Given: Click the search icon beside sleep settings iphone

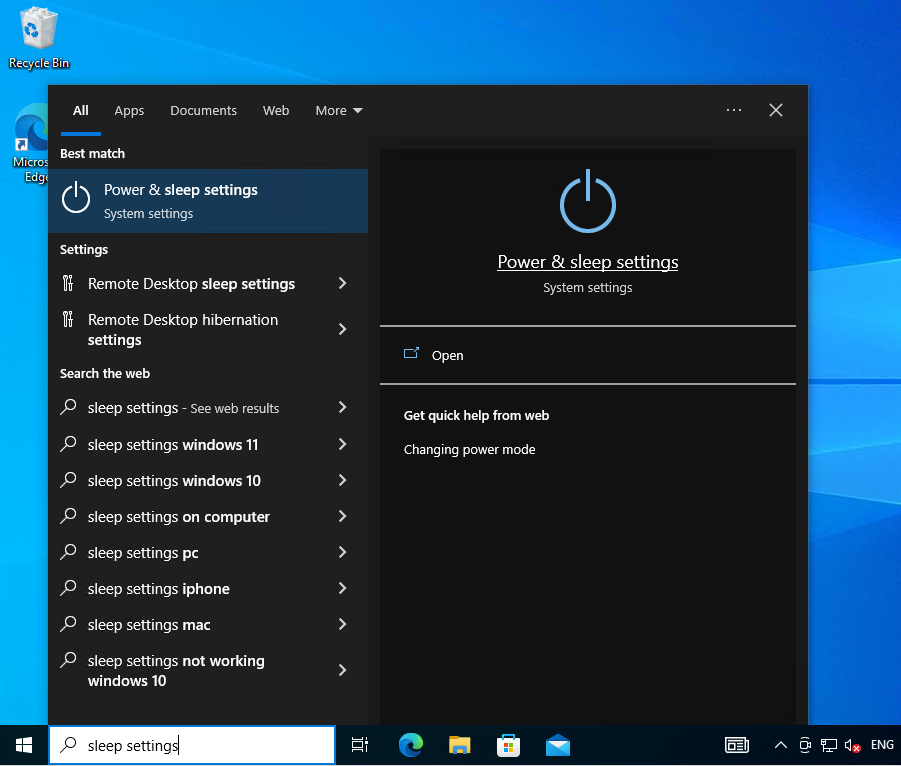Looking at the screenshot, I should pos(68,587).
